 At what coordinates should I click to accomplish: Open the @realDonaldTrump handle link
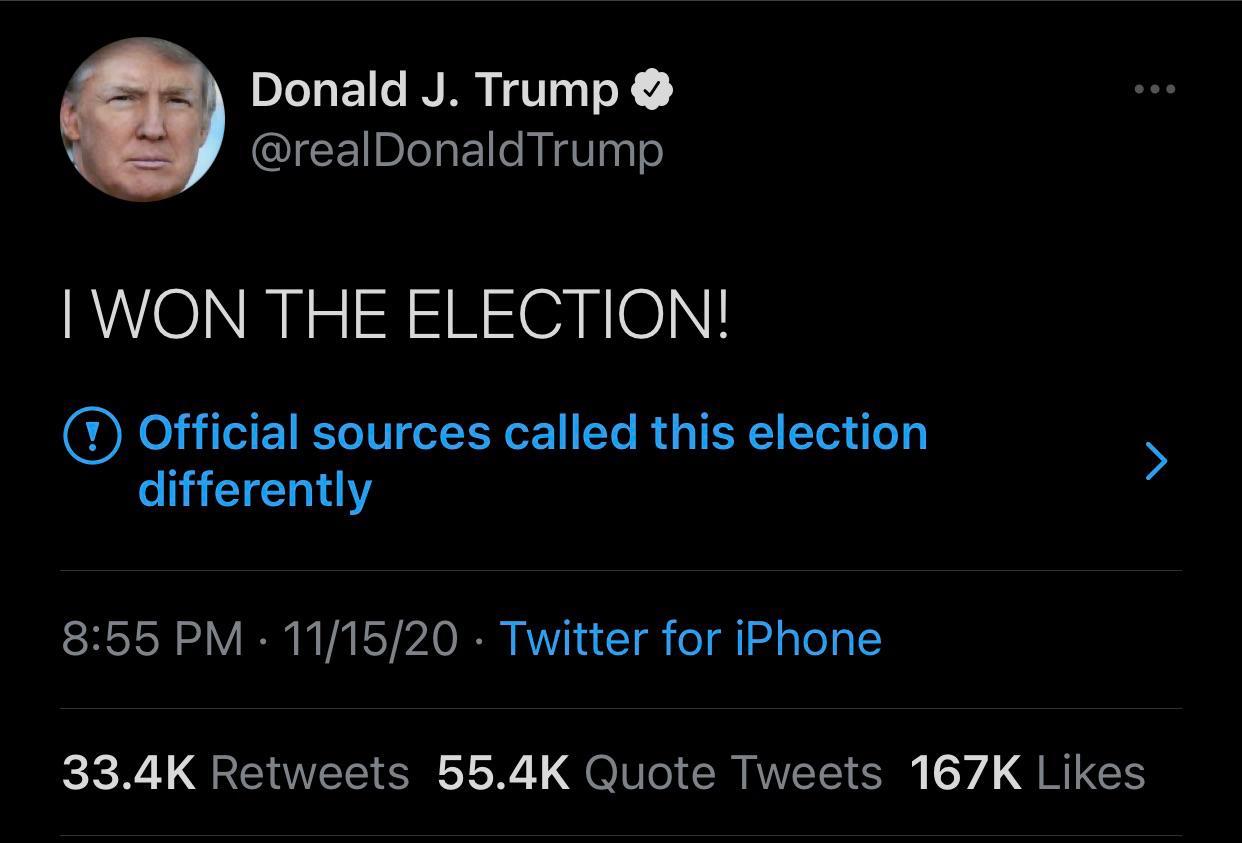[x=457, y=150]
